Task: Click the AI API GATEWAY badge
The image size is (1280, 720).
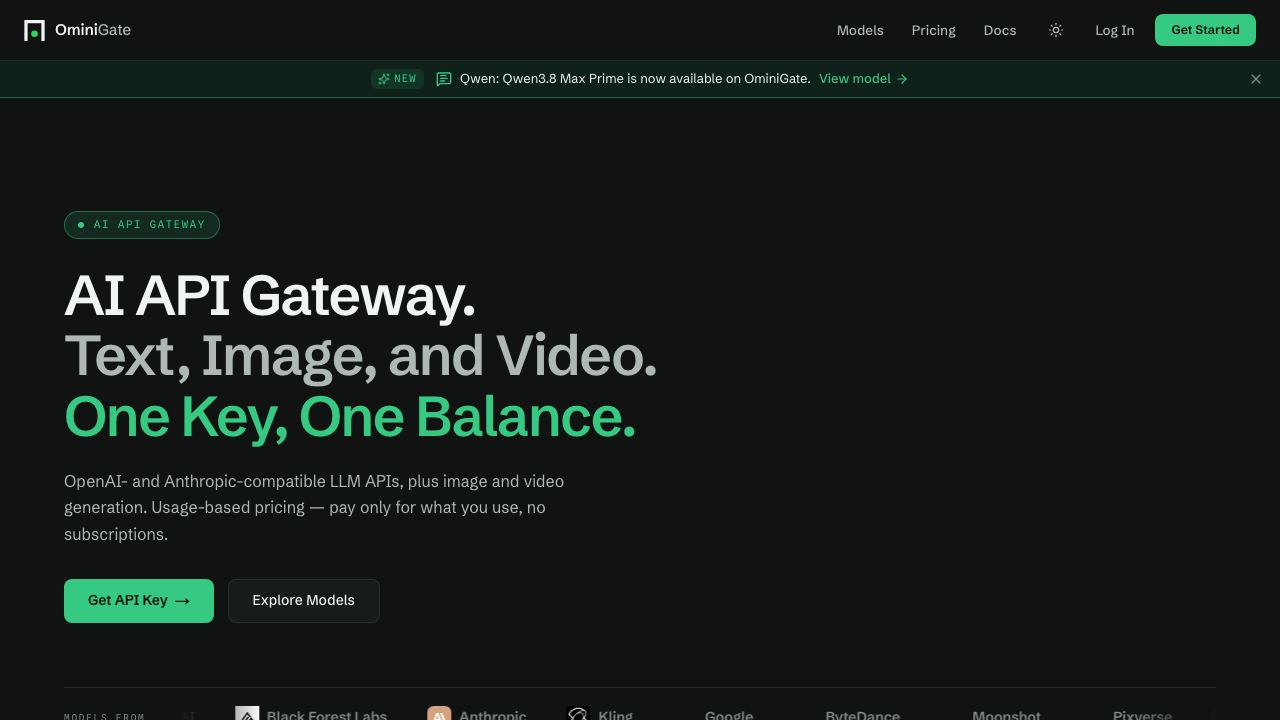Action: click(142, 225)
